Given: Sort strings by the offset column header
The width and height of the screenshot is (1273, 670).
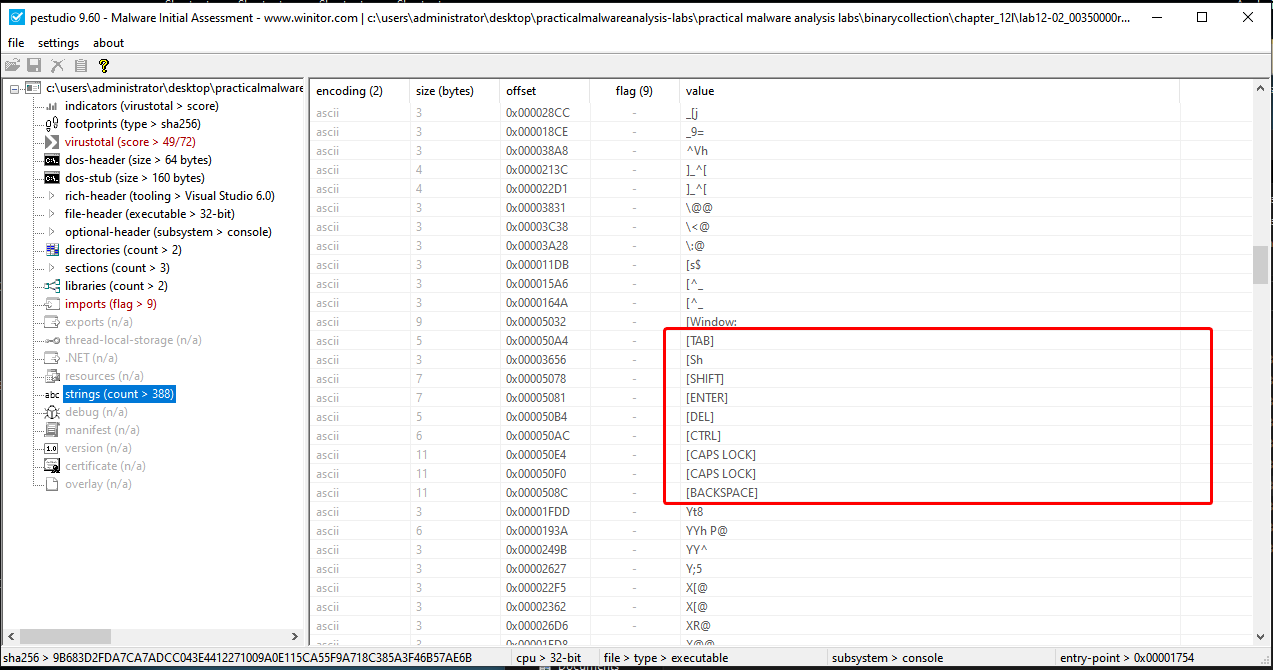Looking at the screenshot, I should pyautogui.click(x=521, y=91).
